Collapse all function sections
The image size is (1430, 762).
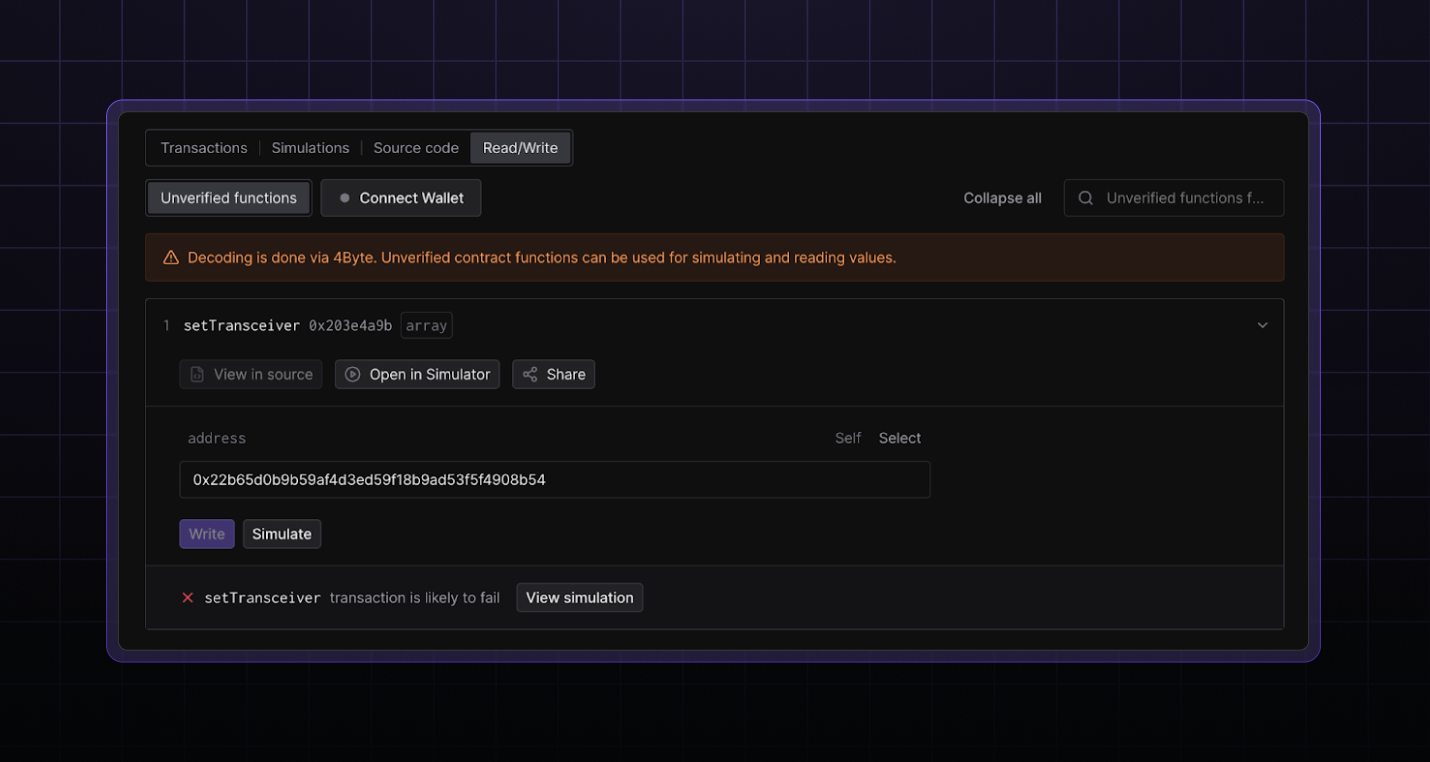[x=1002, y=198]
